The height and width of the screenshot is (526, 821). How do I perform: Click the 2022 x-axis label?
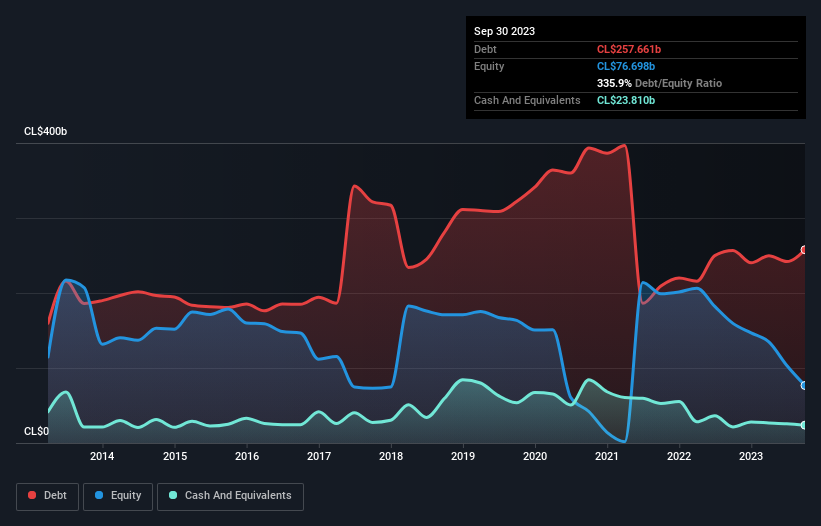(x=679, y=456)
